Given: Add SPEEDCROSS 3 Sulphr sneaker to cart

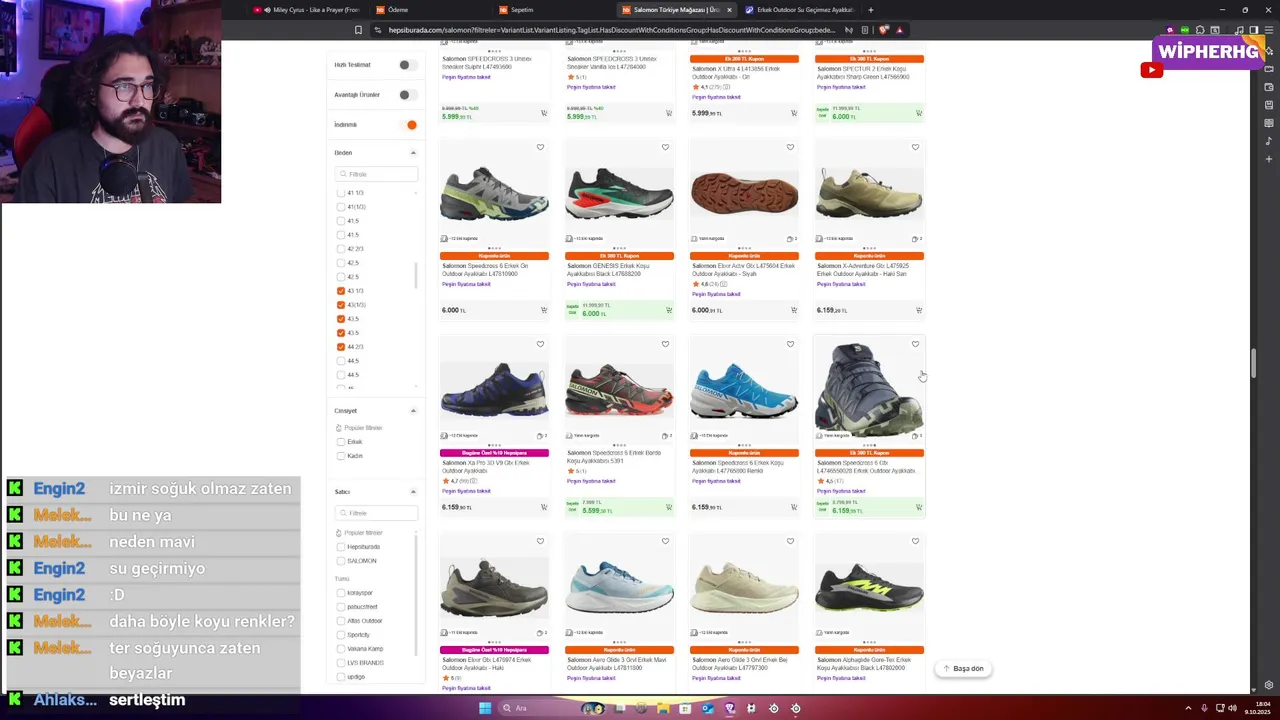Looking at the screenshot, I should (544, 113).
